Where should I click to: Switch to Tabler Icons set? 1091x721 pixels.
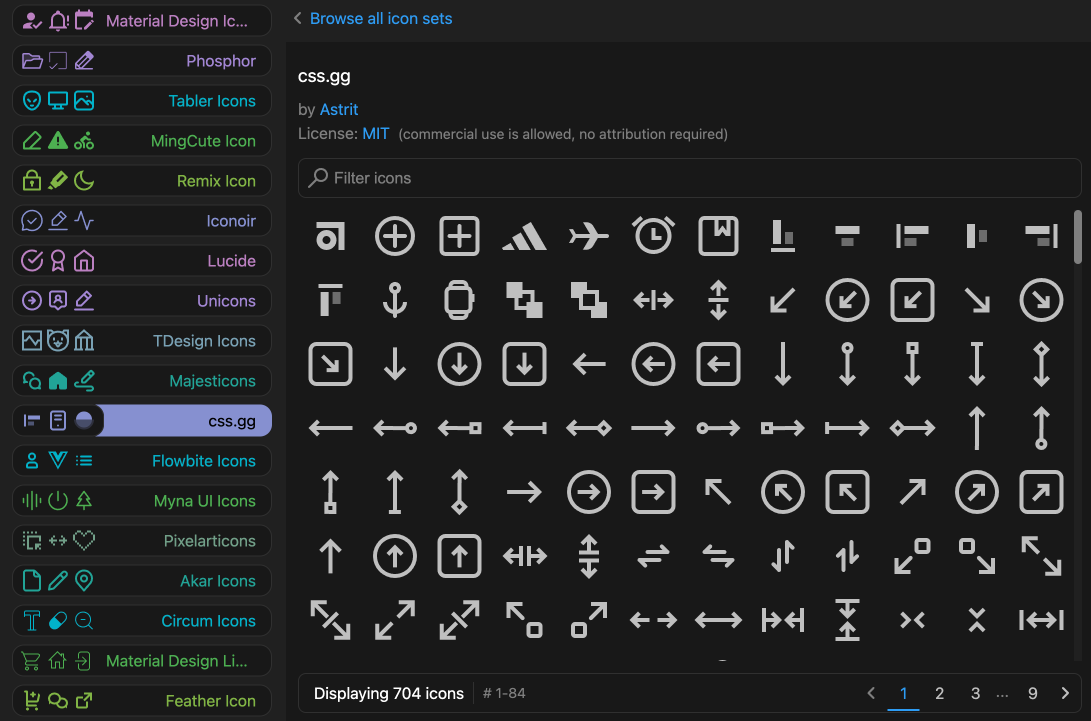tap(142, 101)
